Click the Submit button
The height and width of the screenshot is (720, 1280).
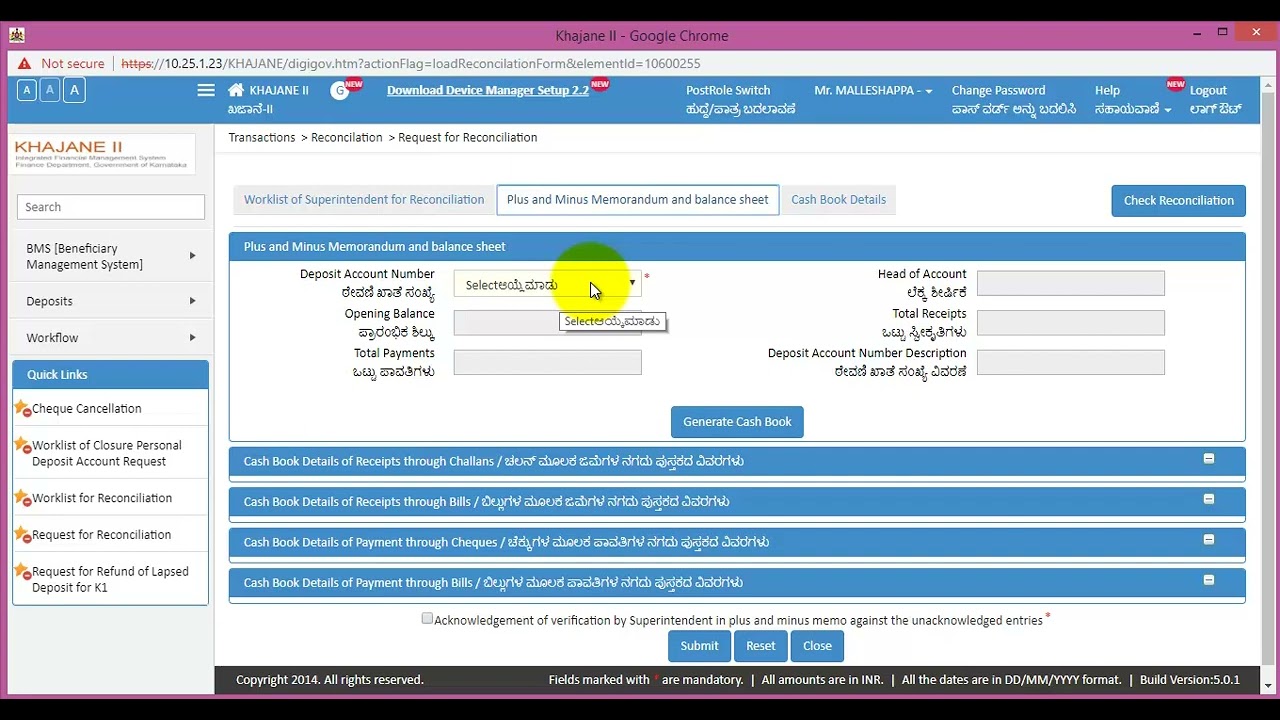[x=699, y=646]
